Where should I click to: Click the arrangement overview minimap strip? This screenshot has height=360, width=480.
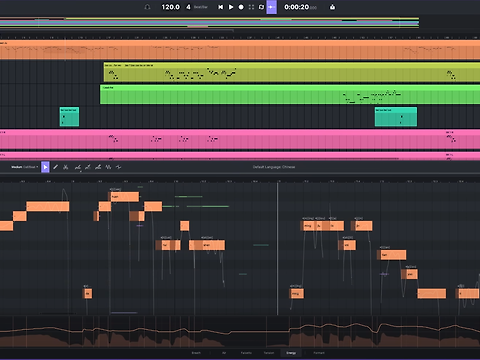(209, 23)
